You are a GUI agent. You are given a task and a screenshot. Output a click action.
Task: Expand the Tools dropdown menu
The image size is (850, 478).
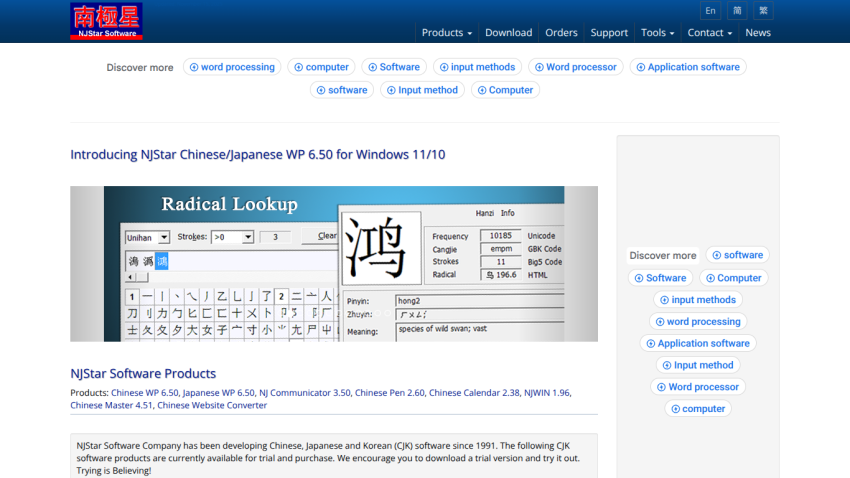(658, 33)
